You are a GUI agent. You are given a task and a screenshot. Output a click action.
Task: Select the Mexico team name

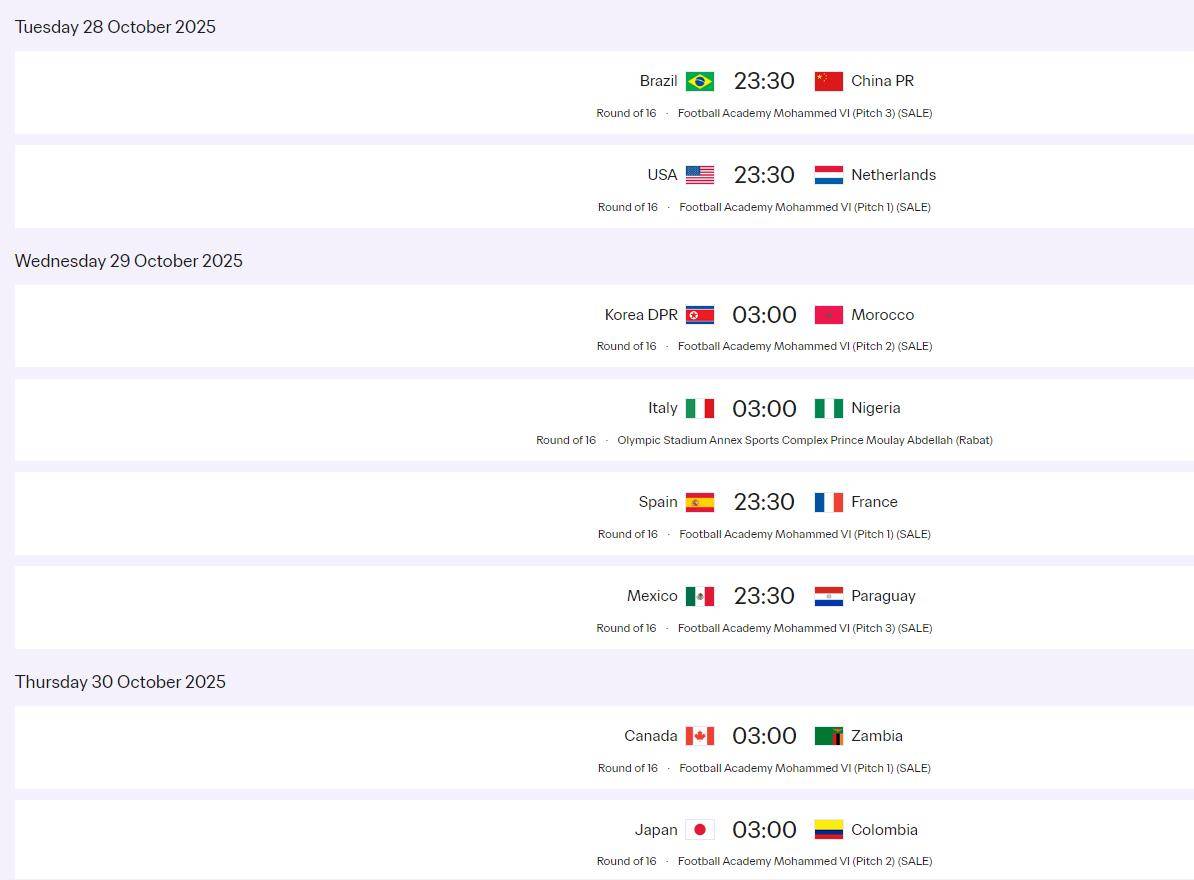(652, 596)
